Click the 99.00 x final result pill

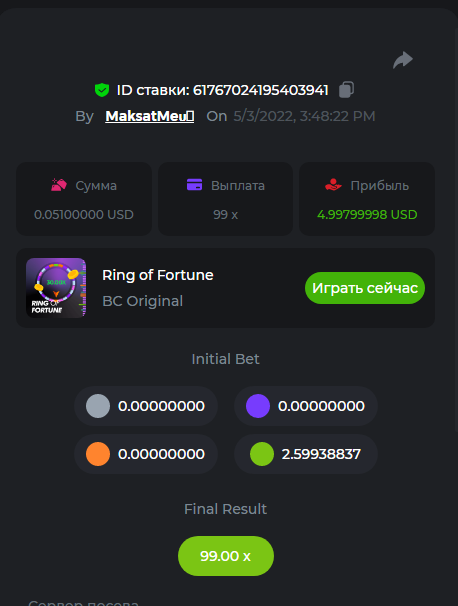pos(226,556)
